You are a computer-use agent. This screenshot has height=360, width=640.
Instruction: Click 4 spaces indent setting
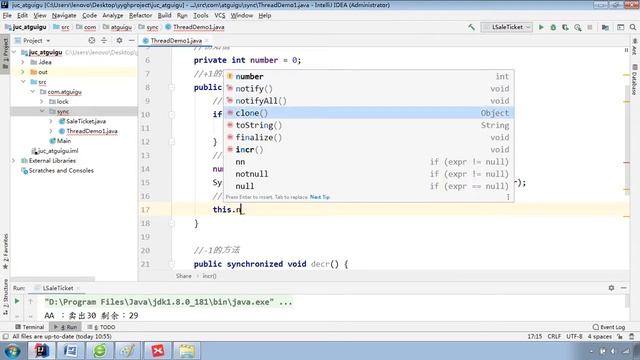[x=600, y=336]
